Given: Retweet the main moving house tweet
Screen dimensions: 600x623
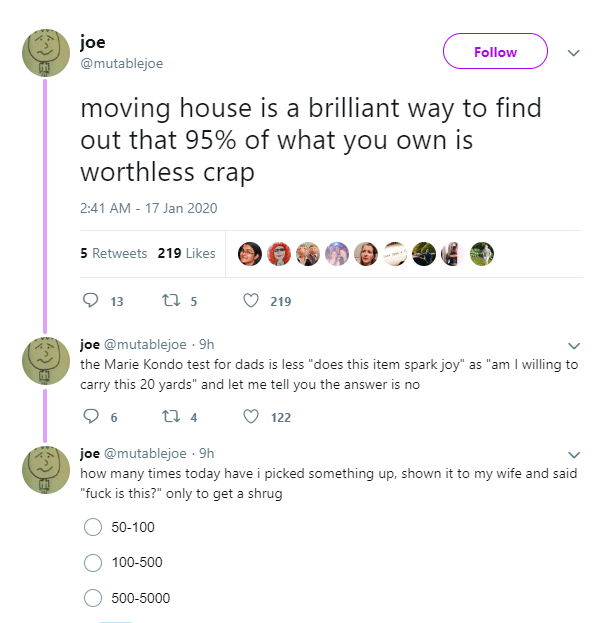Looking at the screenshot, I should [171, 301].
